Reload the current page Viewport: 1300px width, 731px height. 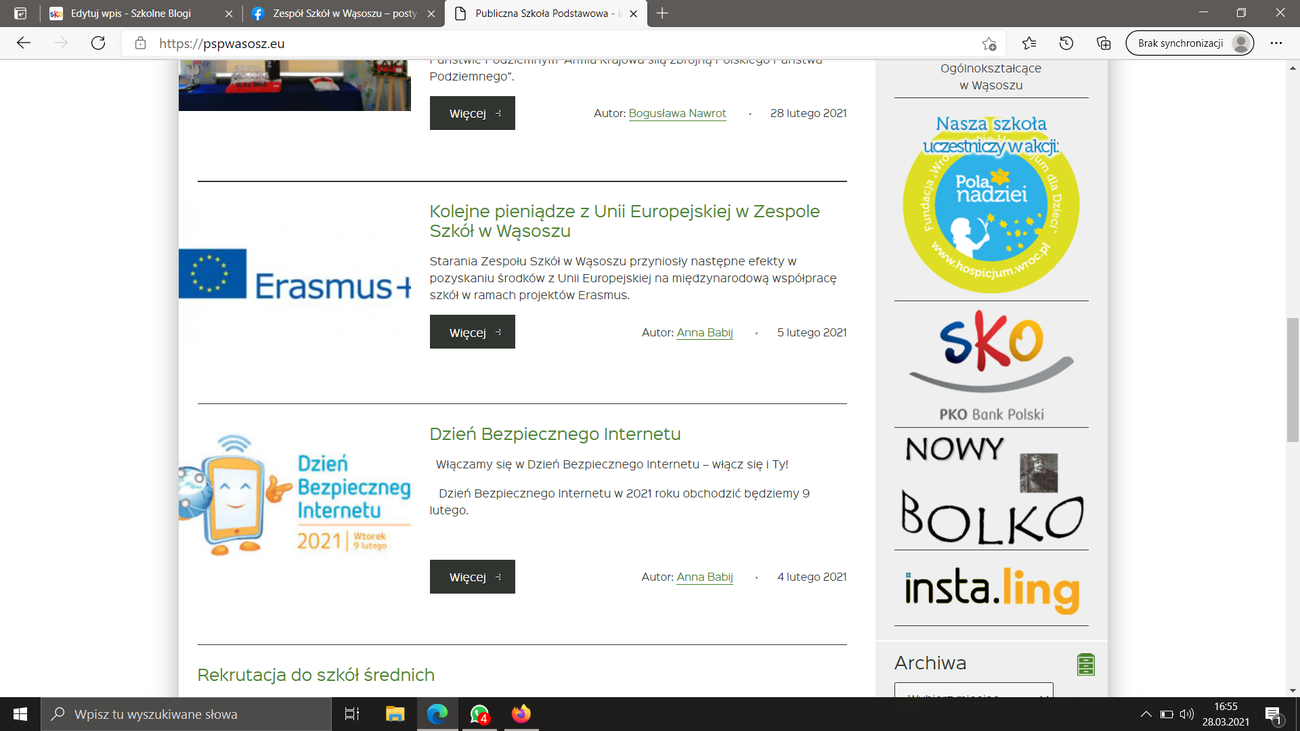pos(98,43)
